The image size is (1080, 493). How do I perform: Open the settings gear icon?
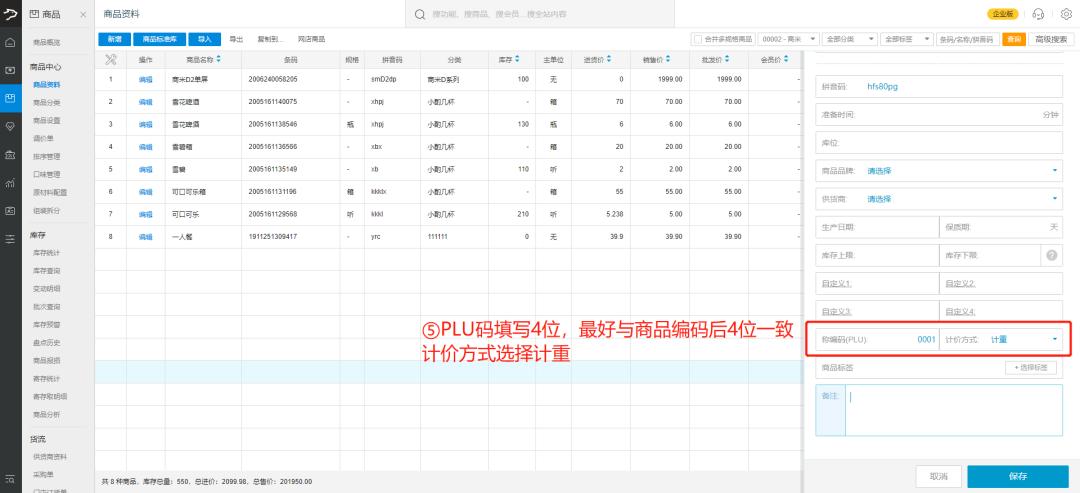1066,14
